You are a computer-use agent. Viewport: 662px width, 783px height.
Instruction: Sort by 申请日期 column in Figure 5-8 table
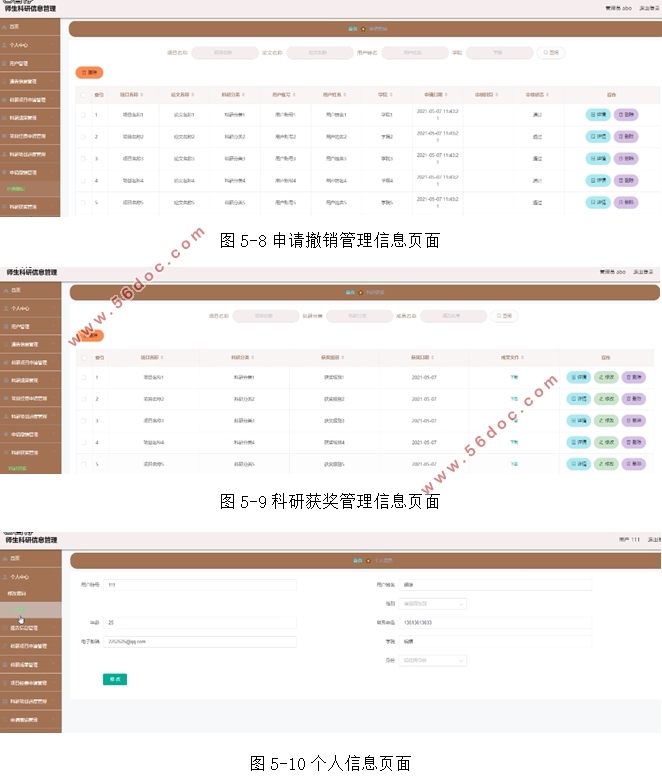click(x=446, y=94)
